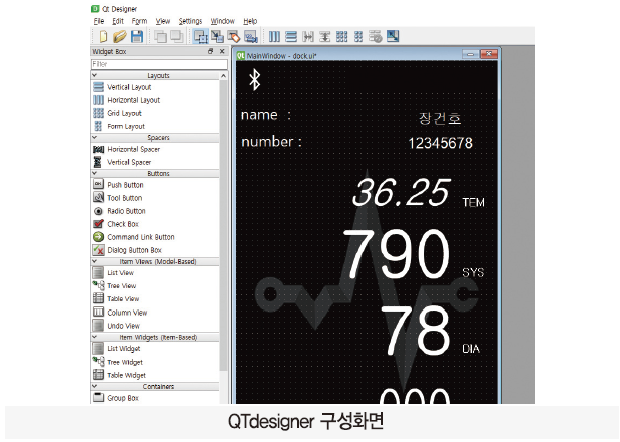Viewport: 620px width, 442px height.
Task: Activate the Edit Widgets mode icon
Action: tap(201, 36)
